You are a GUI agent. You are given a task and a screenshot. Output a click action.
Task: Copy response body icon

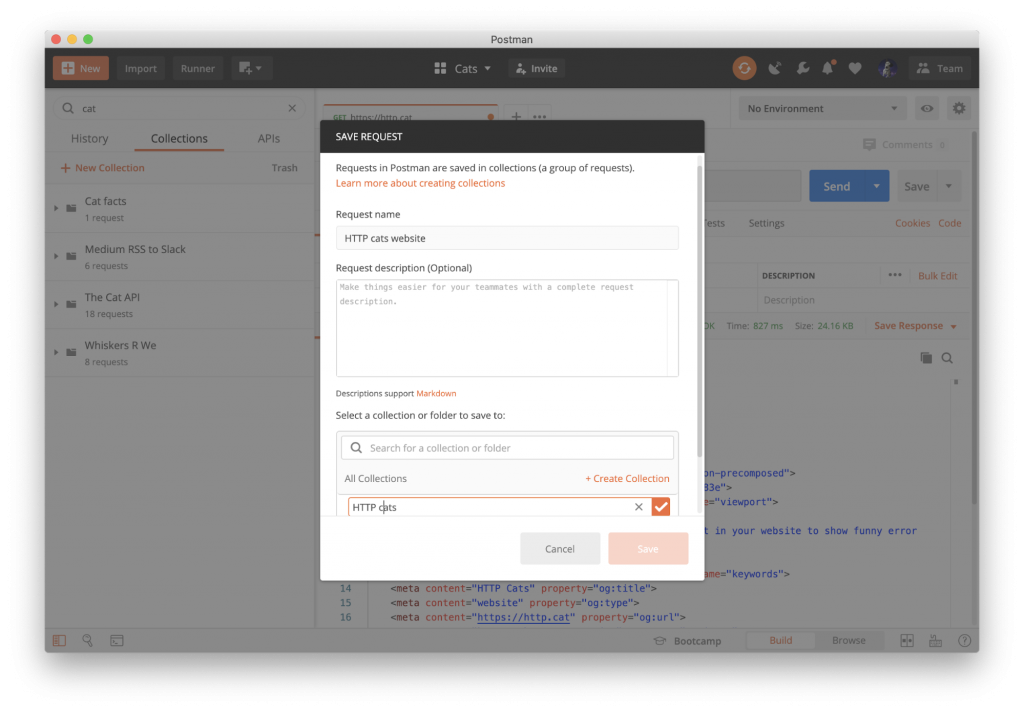[x=926, y=358]
